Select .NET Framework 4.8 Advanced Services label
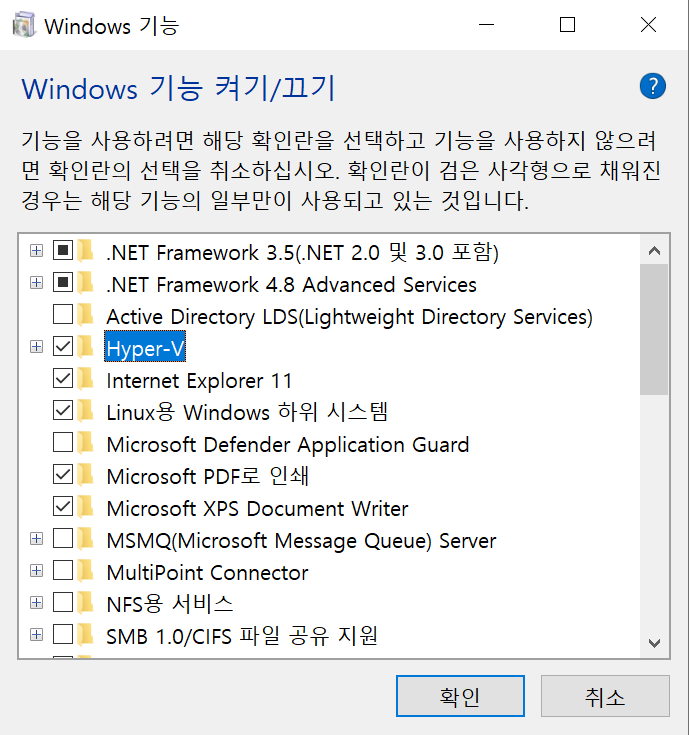 pos(292,285)
